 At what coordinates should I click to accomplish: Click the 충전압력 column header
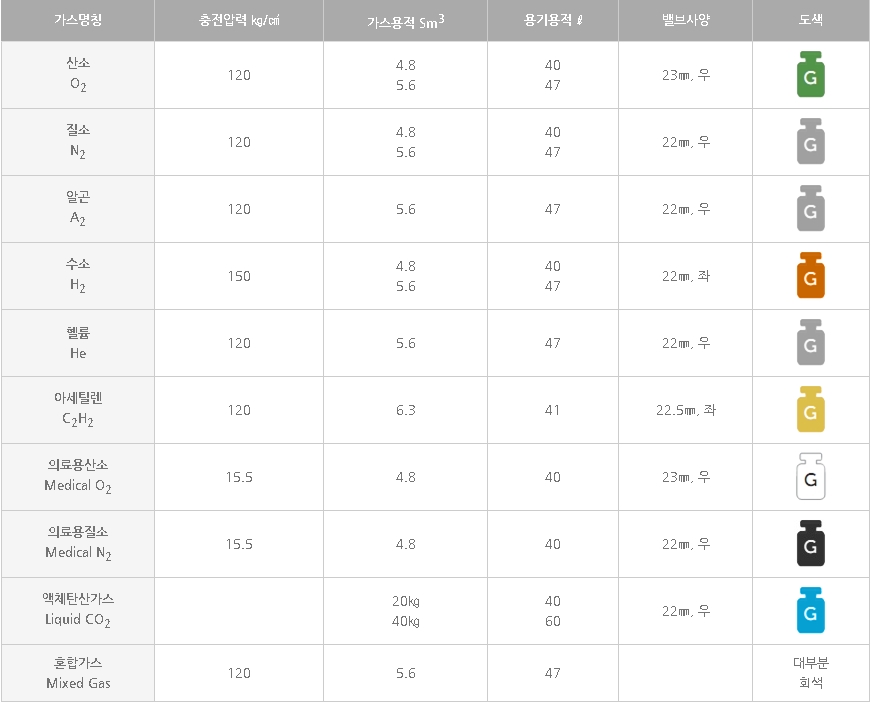coord(239,20)
